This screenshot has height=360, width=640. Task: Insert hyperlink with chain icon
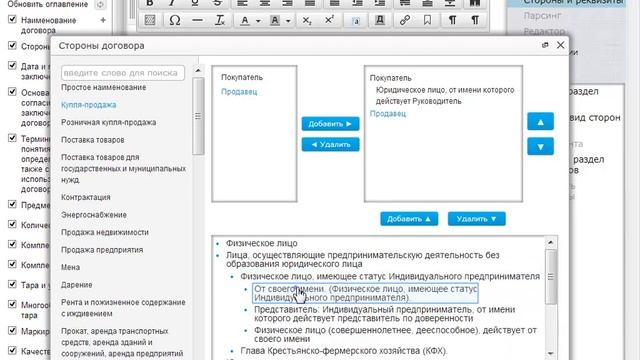pyautogui.click(x=405, y=20)
